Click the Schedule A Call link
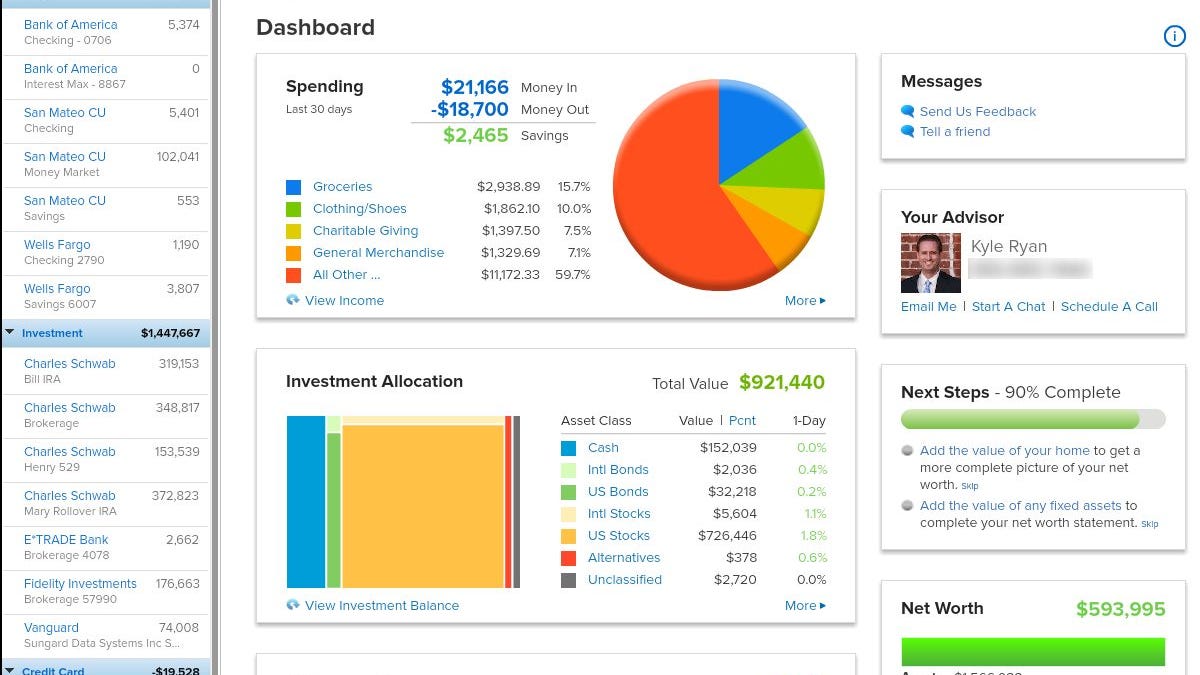The height and width of the screenshot is (675, 1200). point(1109,307)
